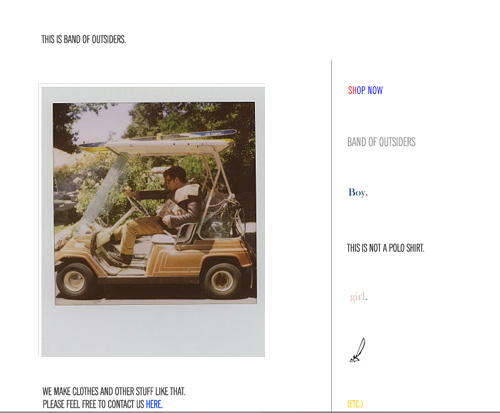Screen dimensions: 500x413
Task: Click the blank bottom border of the Polaroid
Action: (x=153, y=330)
